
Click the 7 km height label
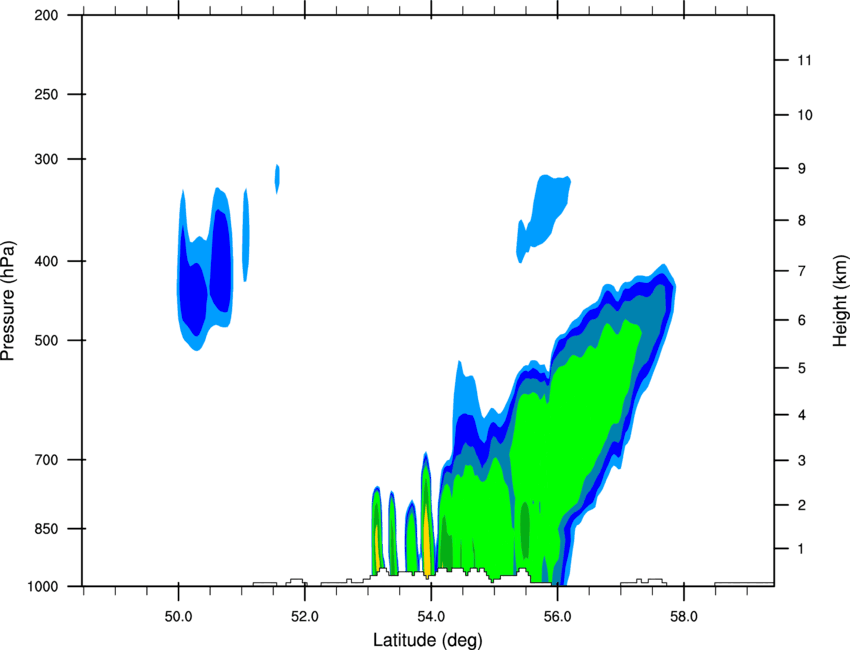click(x=802, y=271)
